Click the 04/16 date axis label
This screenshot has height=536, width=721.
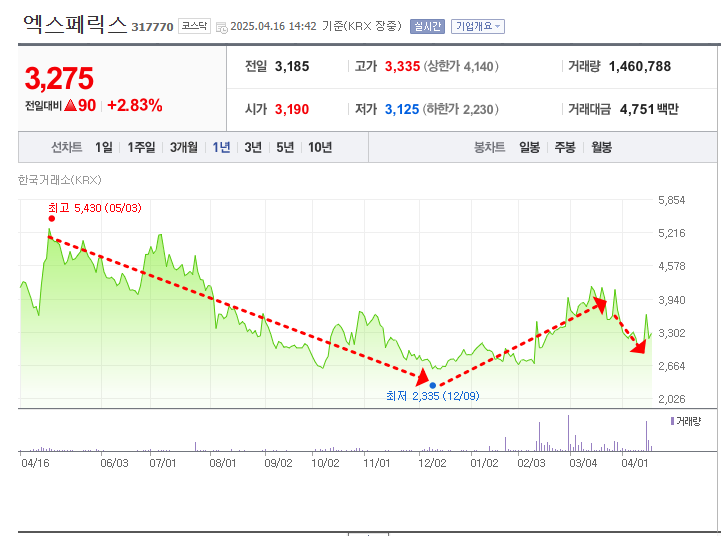35,463
